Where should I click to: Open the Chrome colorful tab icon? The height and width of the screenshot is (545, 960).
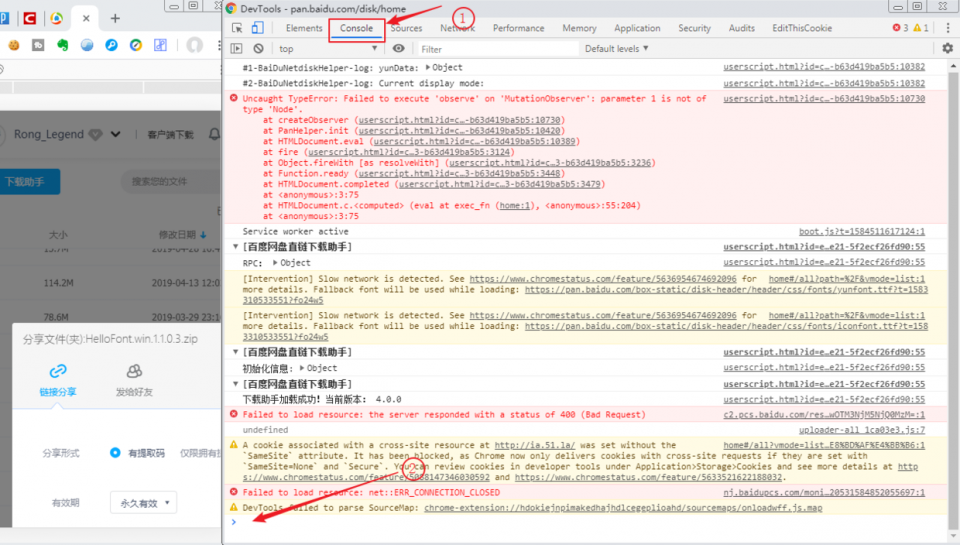[x=56, y=18]
